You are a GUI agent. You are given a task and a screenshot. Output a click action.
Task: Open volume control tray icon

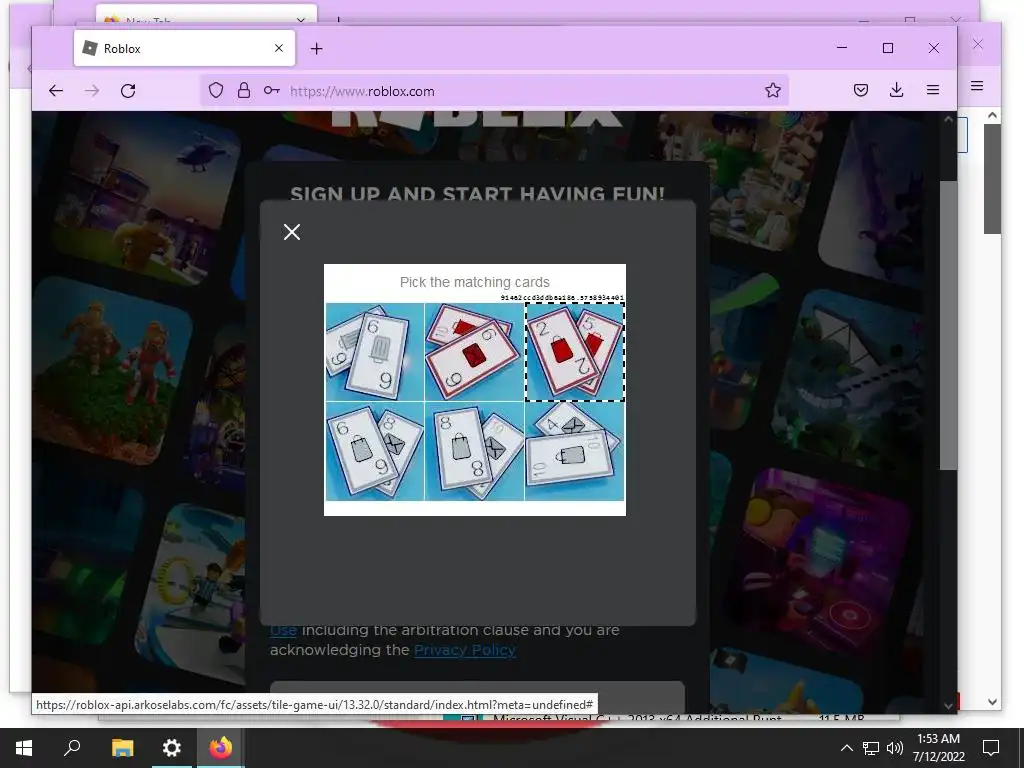click(x=895, y=748)
